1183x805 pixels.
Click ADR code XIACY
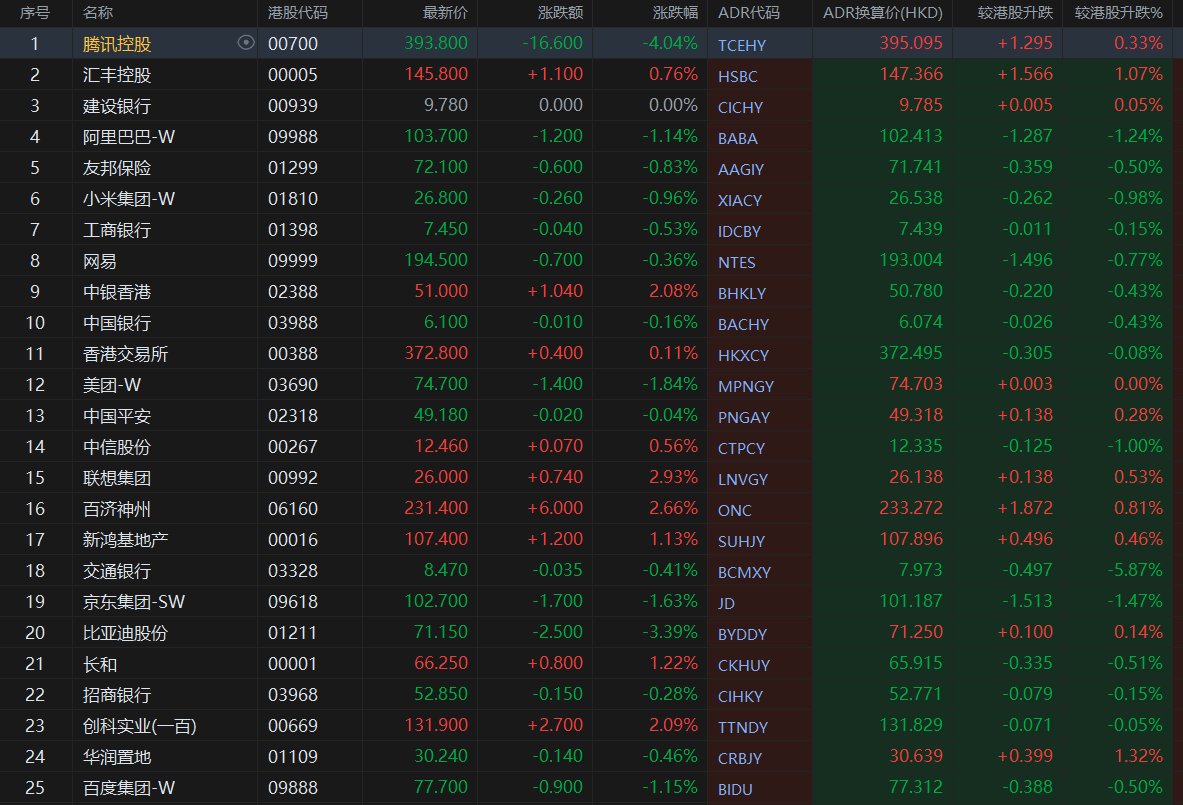coord(740,200)
